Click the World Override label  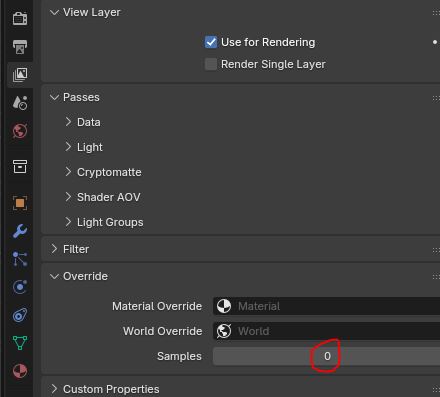pos(163,331)
